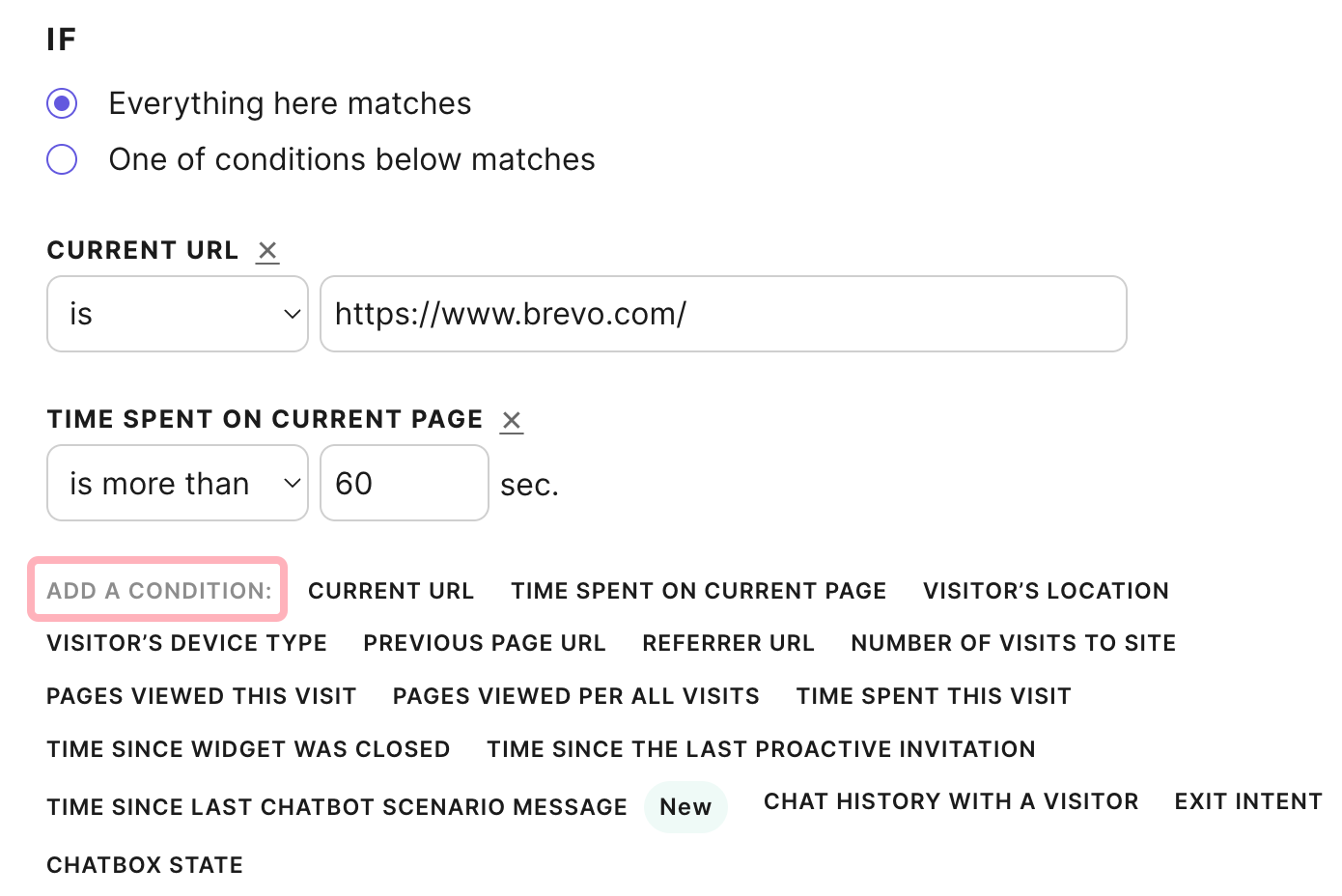This screenshot has height=896, width=1342.
Task: Add a Visitor's Device Type condition
Action: pyautogui.click(x=187, y=643)
